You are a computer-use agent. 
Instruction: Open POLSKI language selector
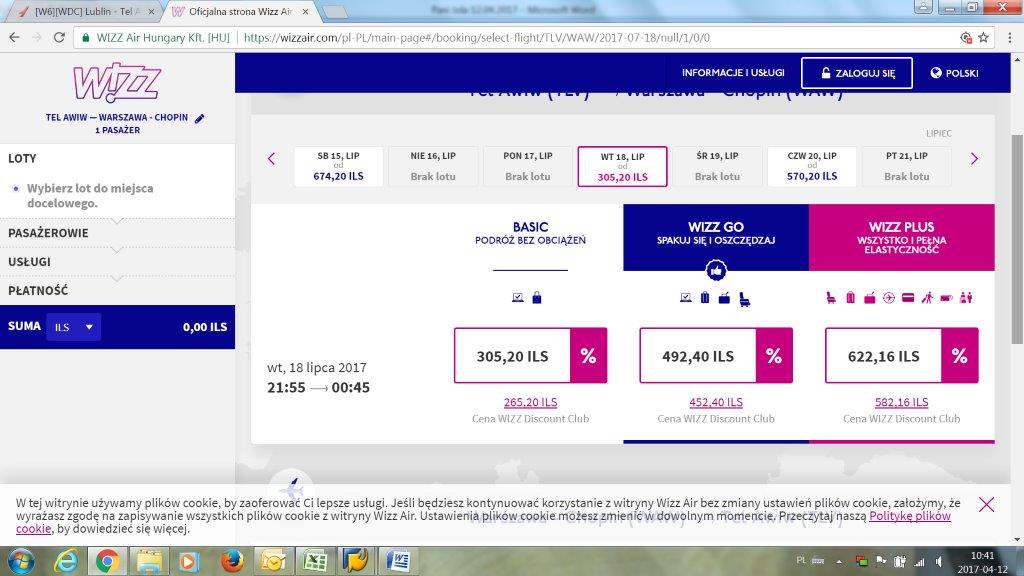pyautogui.click(x=954, y=73)
